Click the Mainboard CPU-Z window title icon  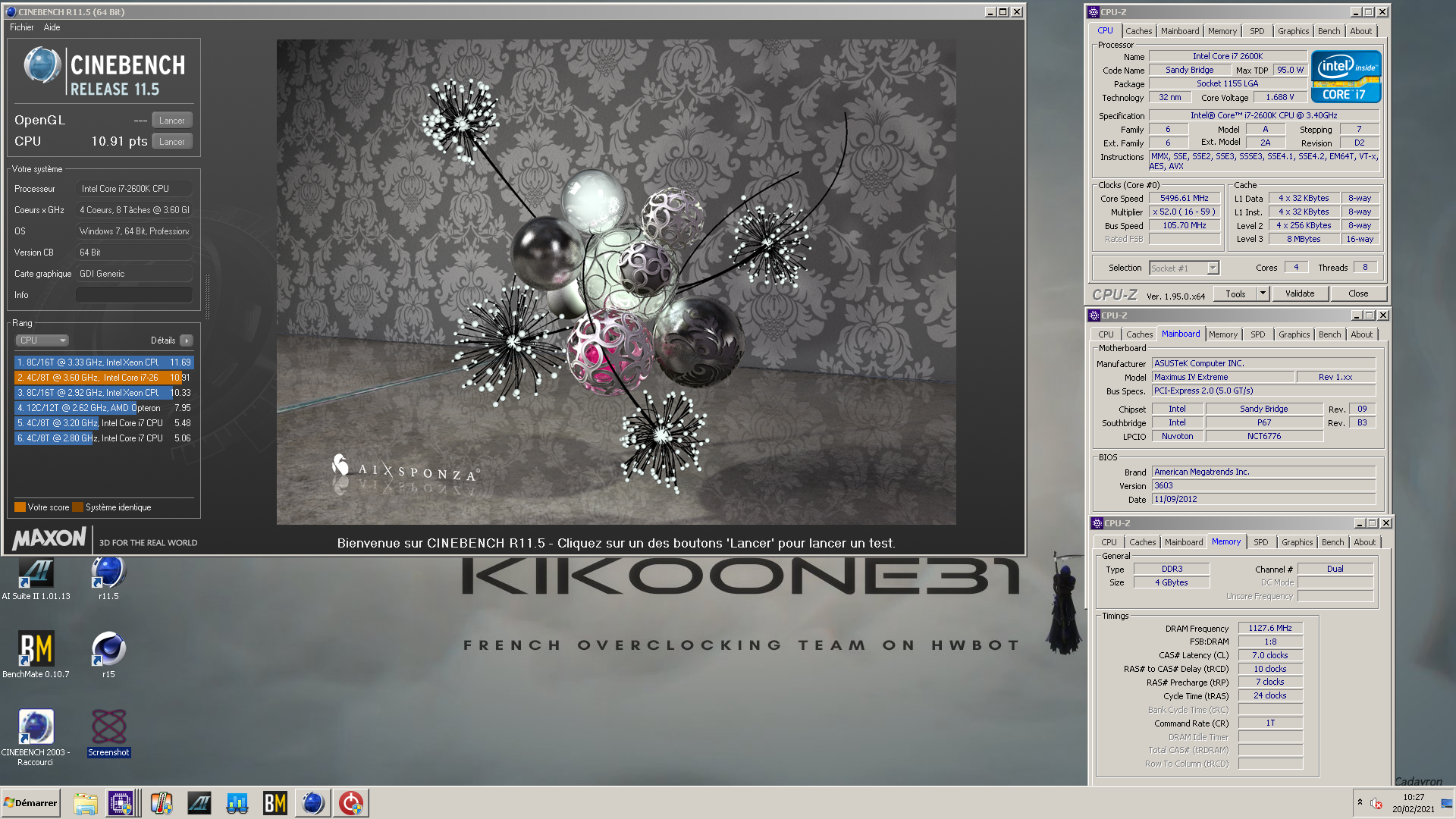point(1094,315)
